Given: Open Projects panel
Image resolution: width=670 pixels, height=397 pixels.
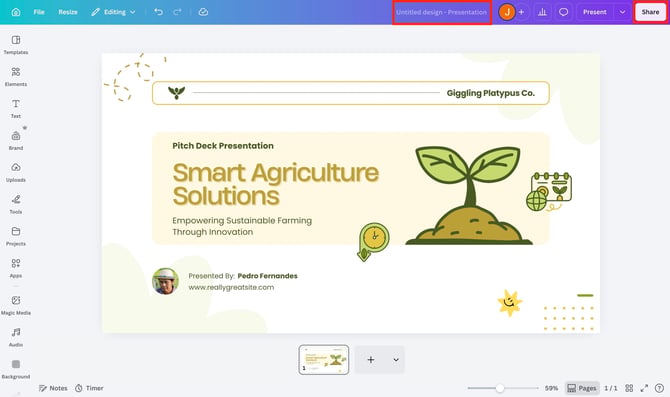Looking at the screenshot, I should tap(16, 236).
